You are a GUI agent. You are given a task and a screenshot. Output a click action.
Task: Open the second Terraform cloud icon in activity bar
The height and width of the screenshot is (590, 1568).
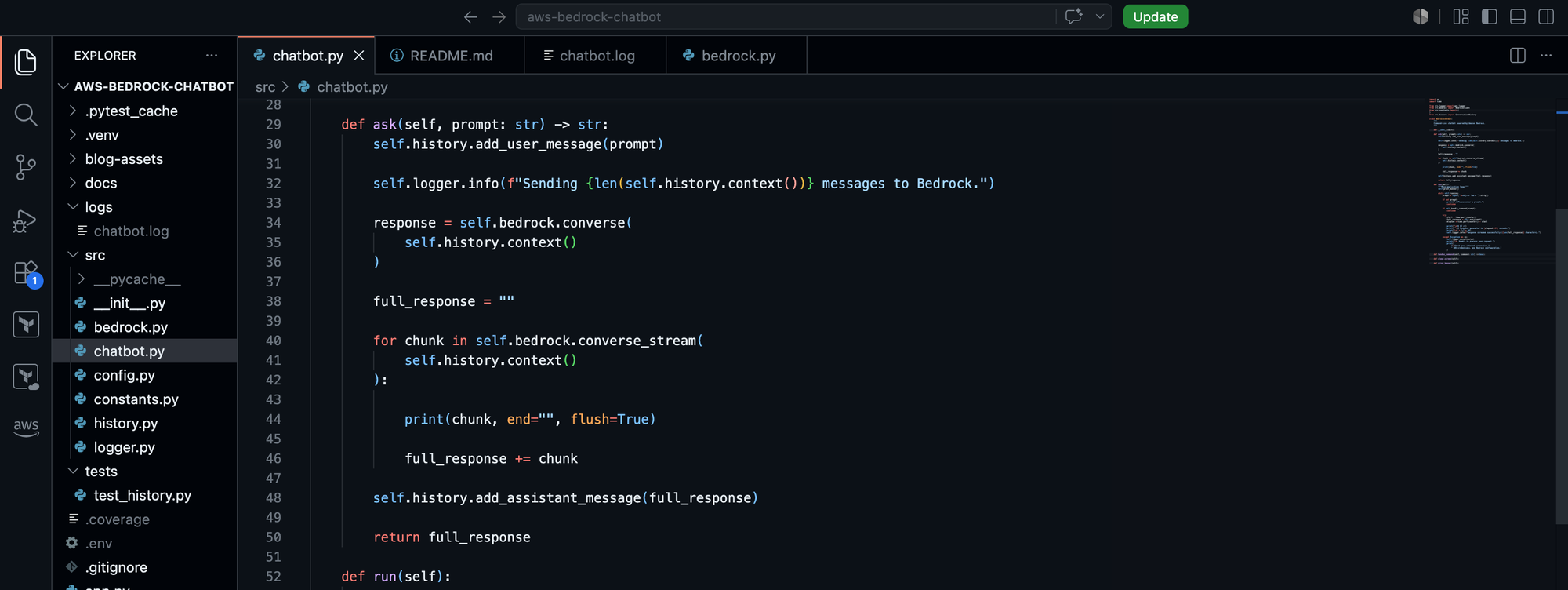click(26, 377)
